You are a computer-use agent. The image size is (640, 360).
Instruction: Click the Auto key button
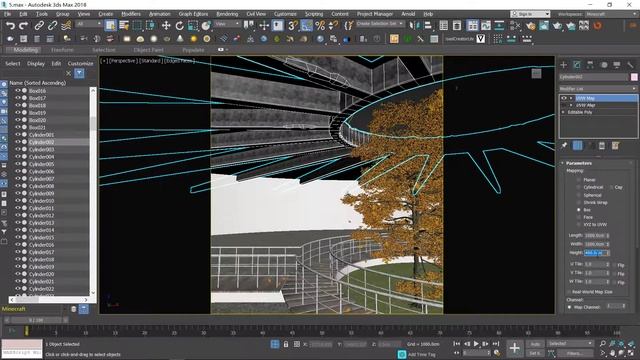535,344
